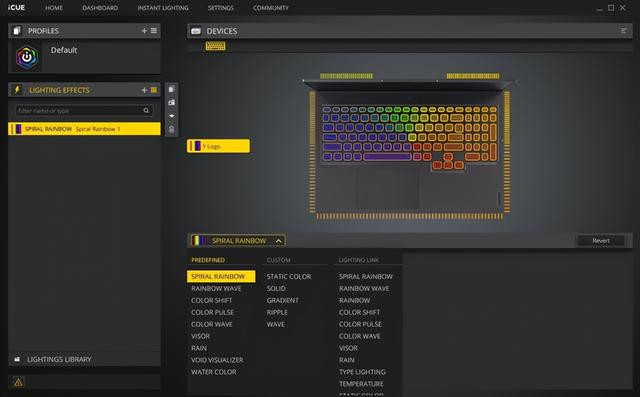This screenshot has width=640, height=397.
Task: Go to Instant Lighting menu
Action: (163, 8)
